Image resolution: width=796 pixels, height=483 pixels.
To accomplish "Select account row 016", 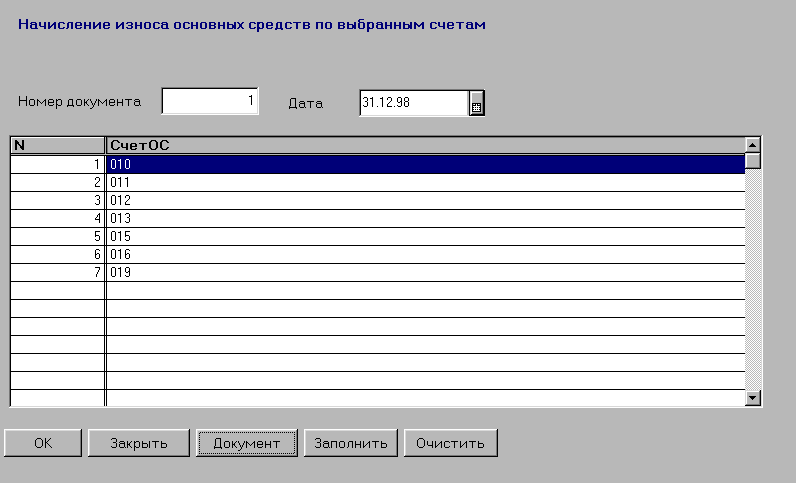I will [x=425, y=254].
